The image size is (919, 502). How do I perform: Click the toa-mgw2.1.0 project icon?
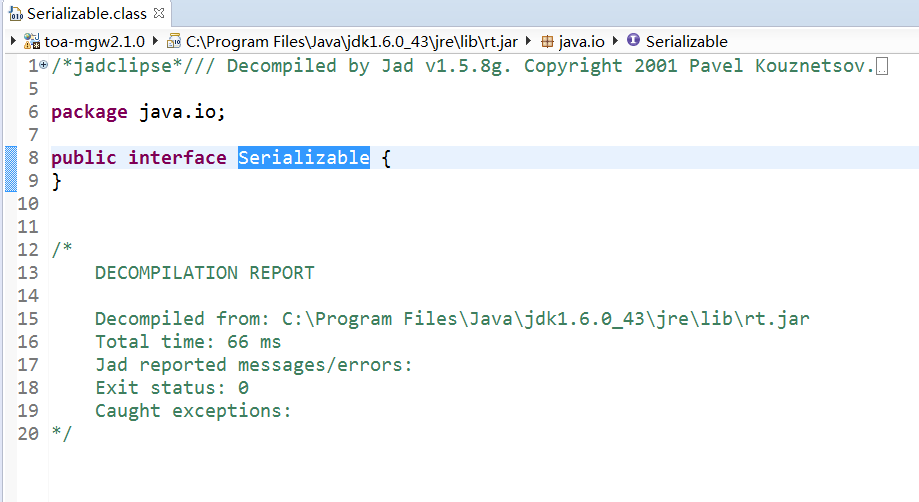pyautogui.click(x=32, y=41)
